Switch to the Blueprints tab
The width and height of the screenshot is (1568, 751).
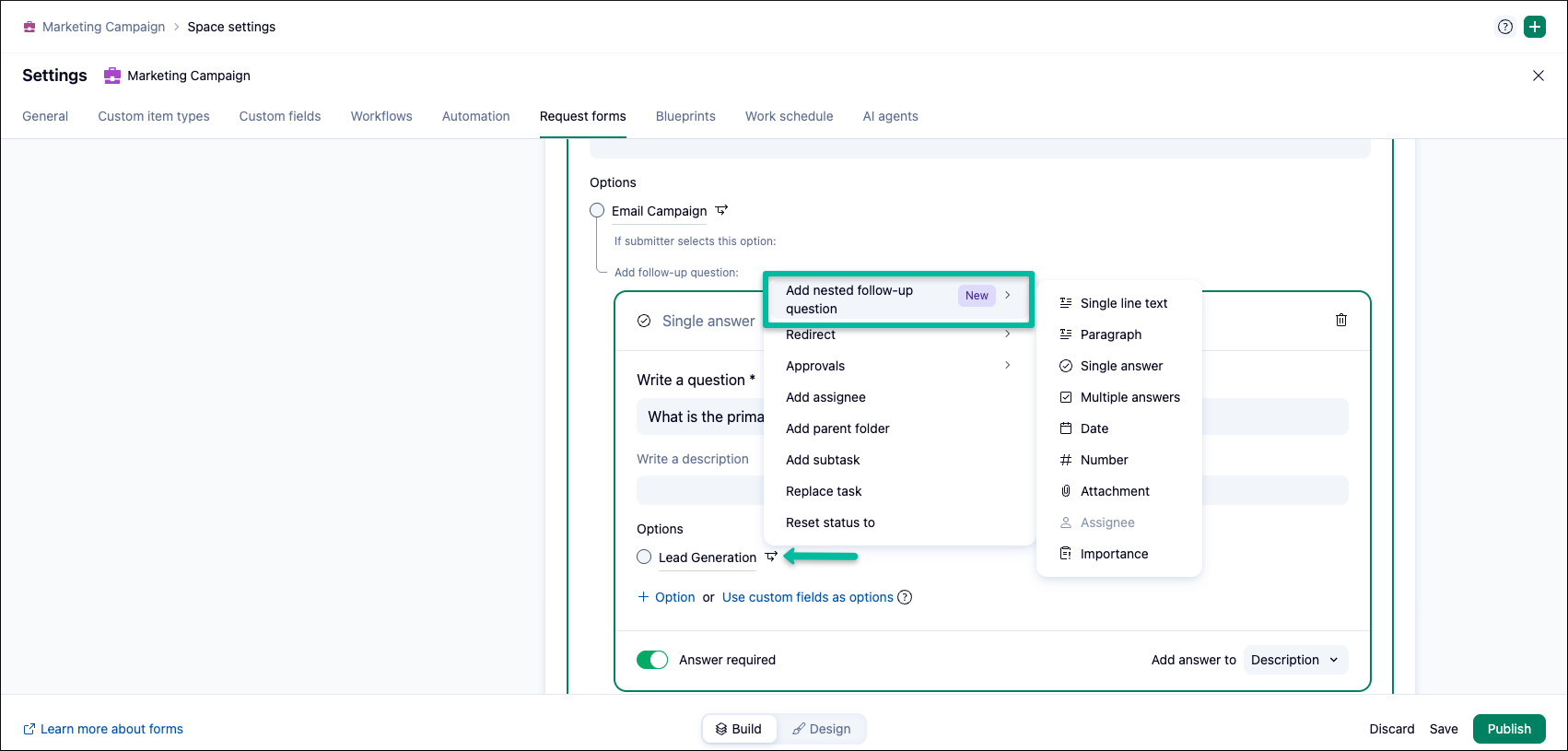[685, 116]
